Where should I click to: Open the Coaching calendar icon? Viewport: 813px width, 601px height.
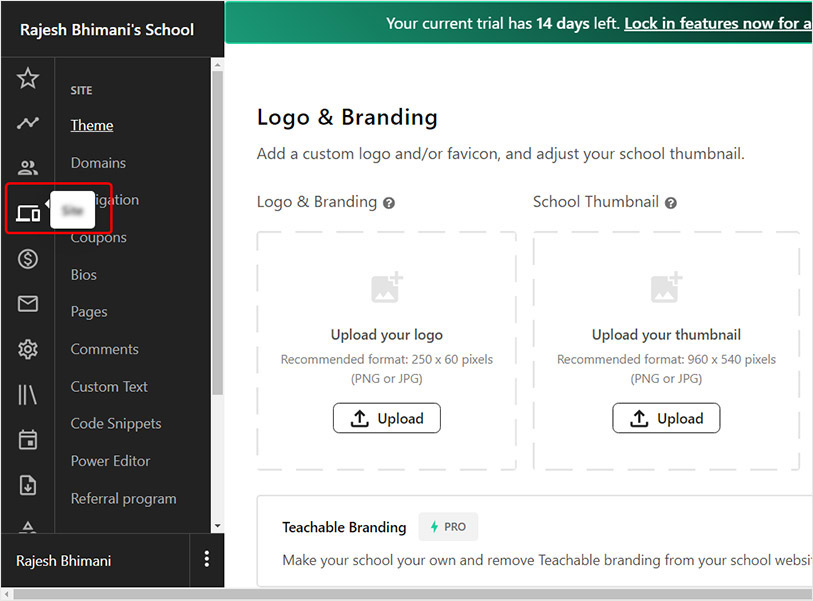click(27, 440)
